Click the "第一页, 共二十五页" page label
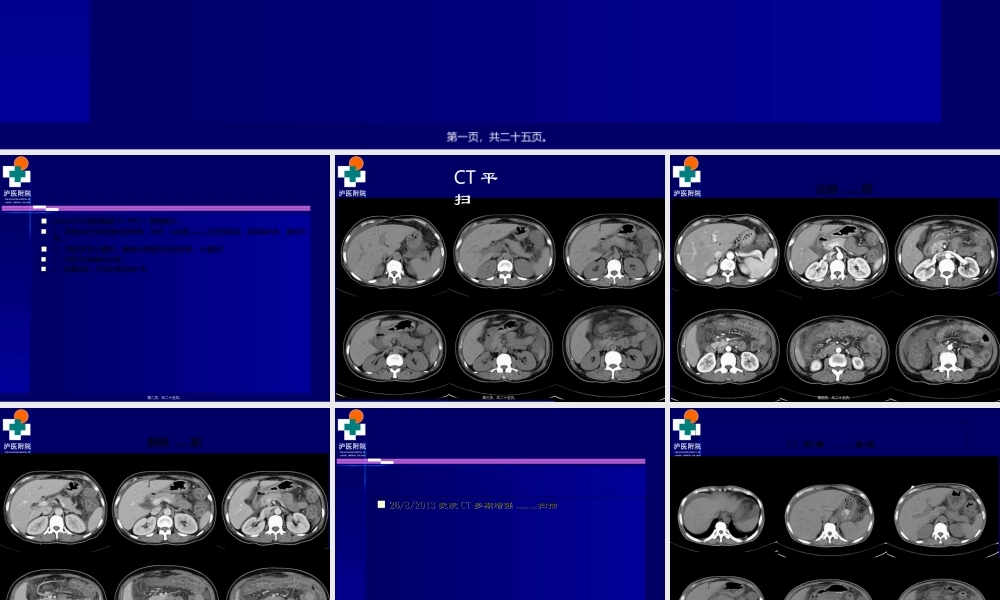1000x600 pixels. (497, 137)
